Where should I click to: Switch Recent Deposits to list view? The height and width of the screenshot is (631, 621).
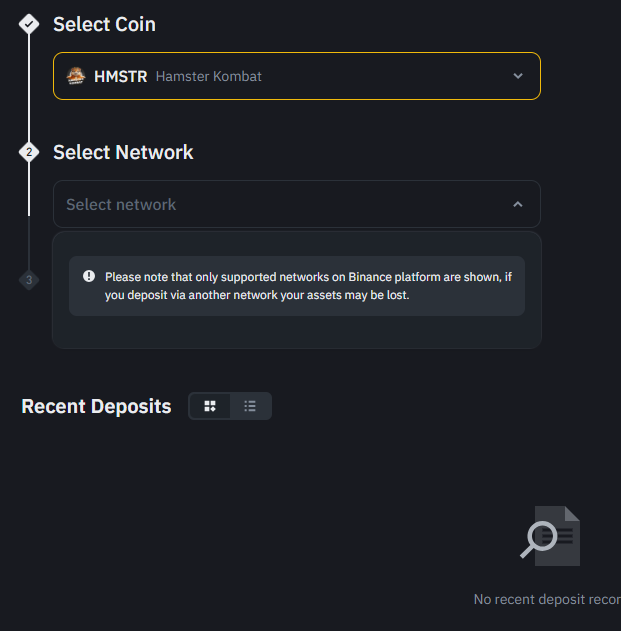coord(250,406)
